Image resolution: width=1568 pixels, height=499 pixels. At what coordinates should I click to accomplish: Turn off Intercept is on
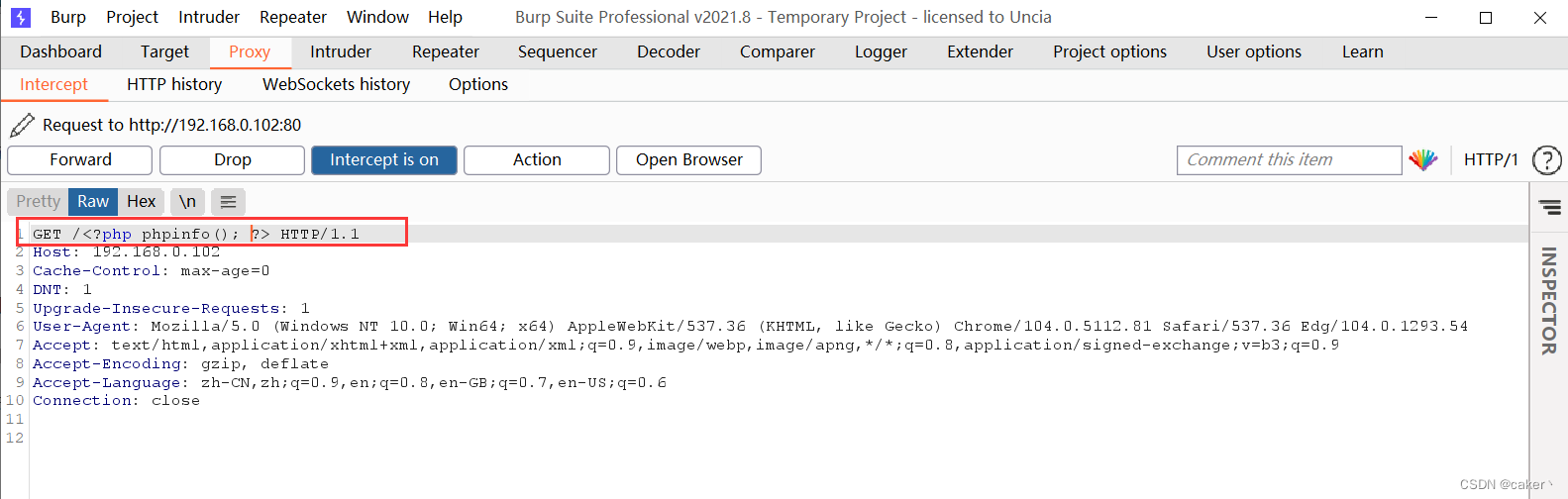pyautogui.click(x=384, y=159)
